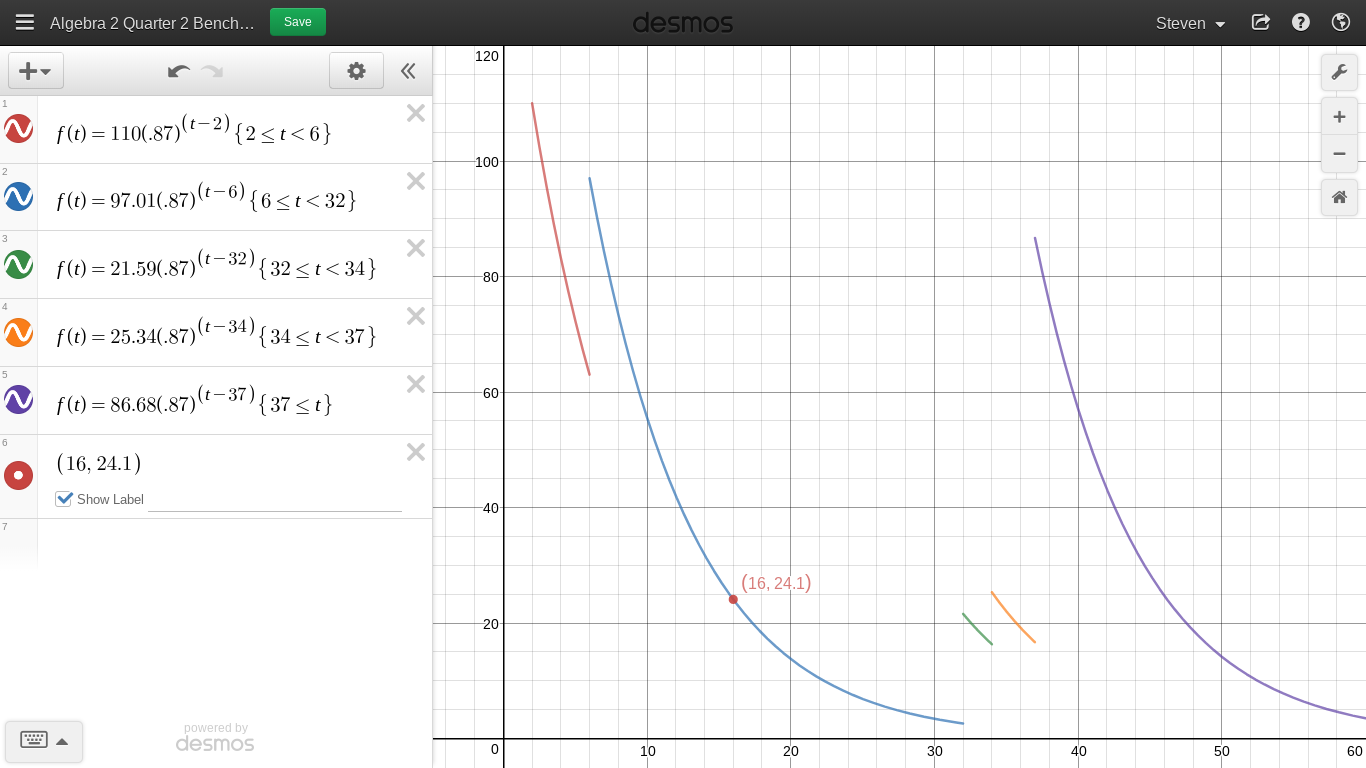Viewport: 1366px width, 768px height.
Task: Undo the last action
Action: (179, 71)
